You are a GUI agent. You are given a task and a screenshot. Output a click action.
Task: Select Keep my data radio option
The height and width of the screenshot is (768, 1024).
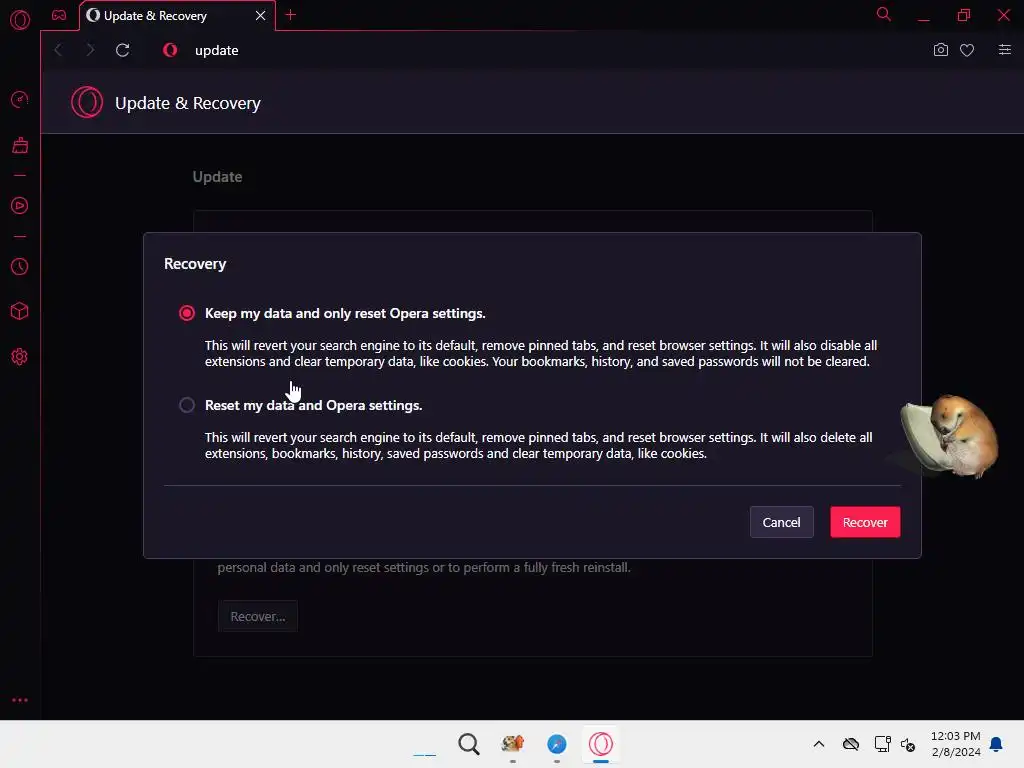coord(187,313)
